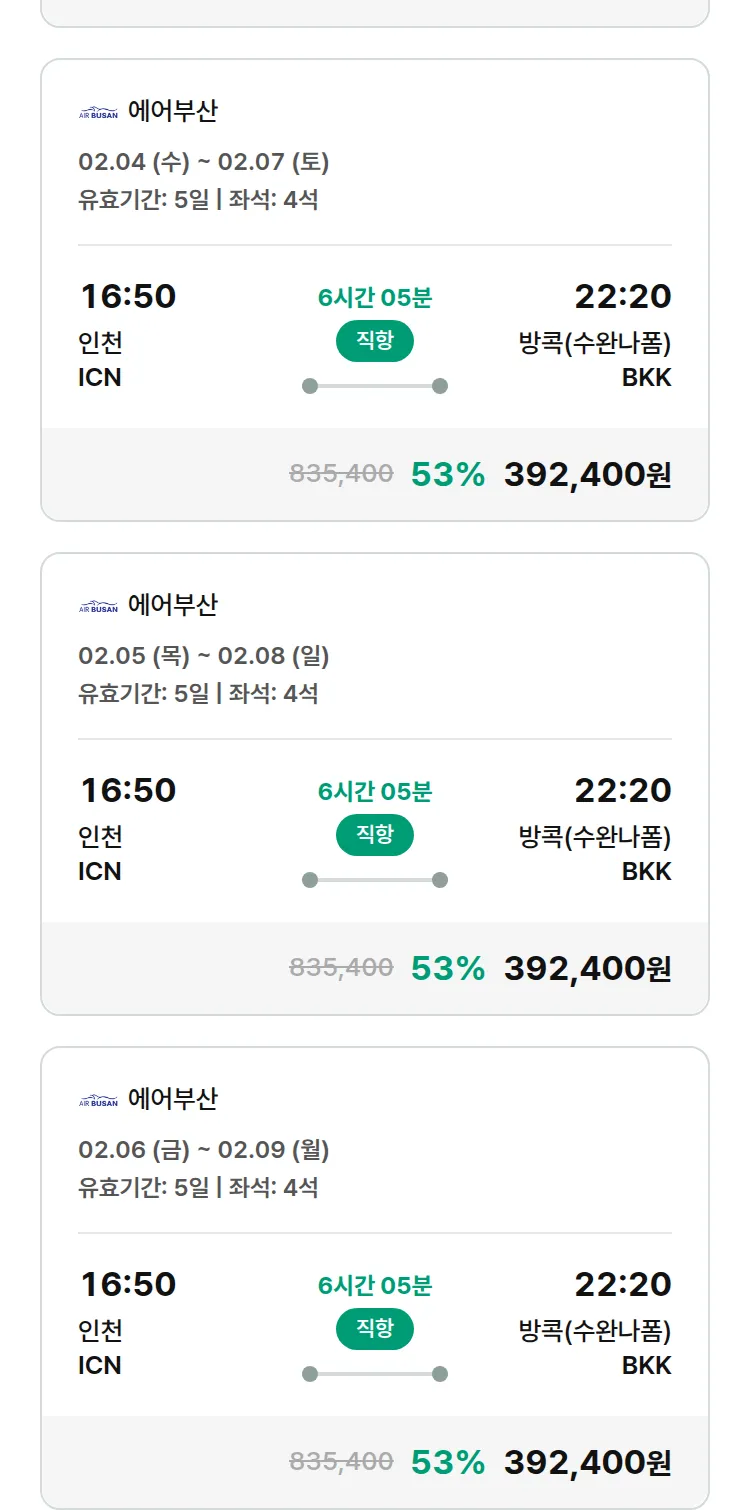The width and height of the screenshot is (750, 1510).
Task: Click 22:20 arrival time on 02.04 flight
Action: (622, 297)
